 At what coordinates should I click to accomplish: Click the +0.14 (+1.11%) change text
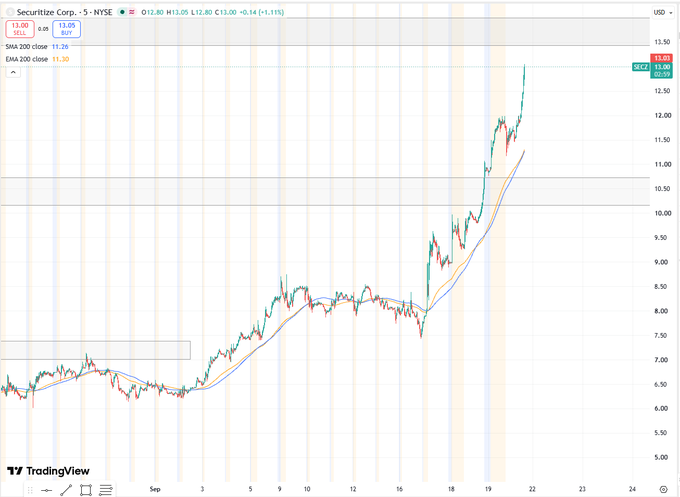(262, 12)
